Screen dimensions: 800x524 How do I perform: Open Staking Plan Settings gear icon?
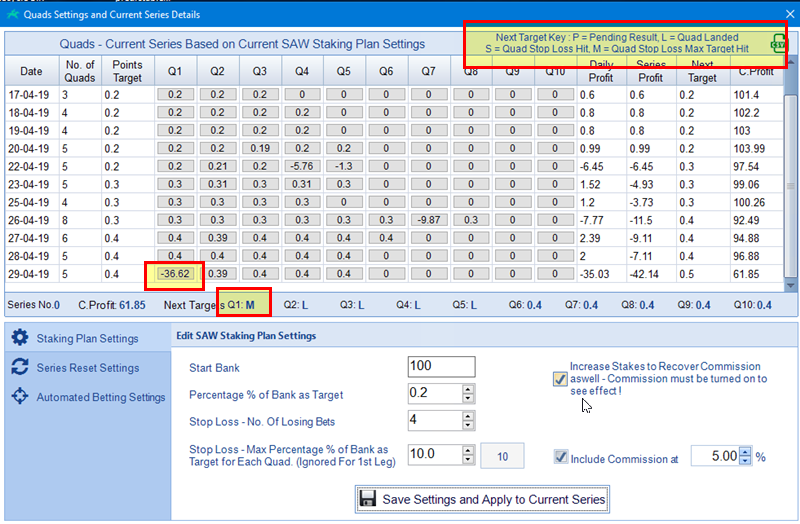click(20, 337)
